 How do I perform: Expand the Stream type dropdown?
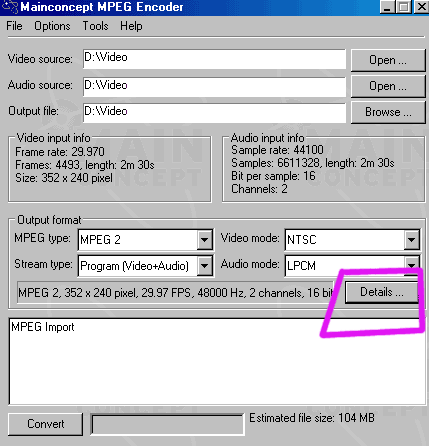[204, 266]
